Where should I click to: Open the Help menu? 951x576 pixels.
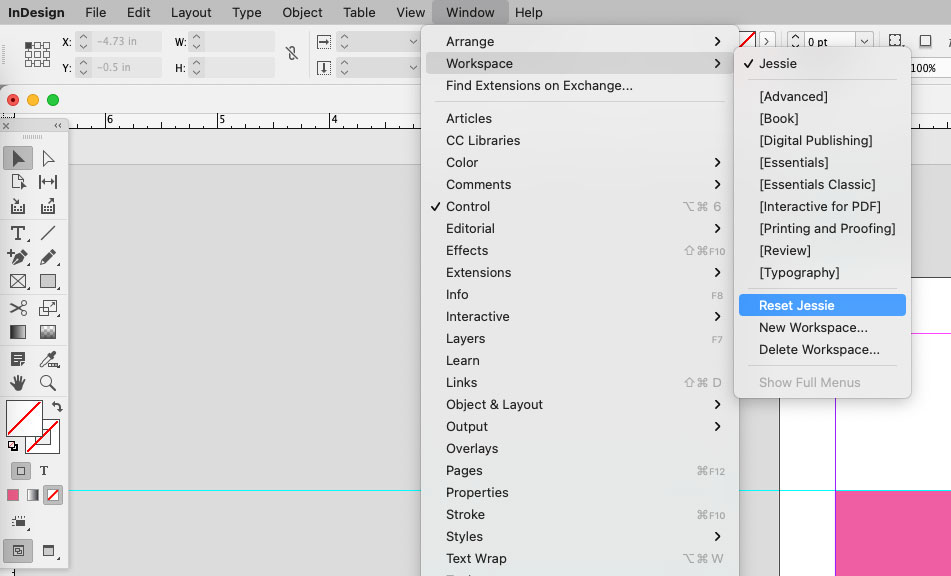tap(528, 13)
